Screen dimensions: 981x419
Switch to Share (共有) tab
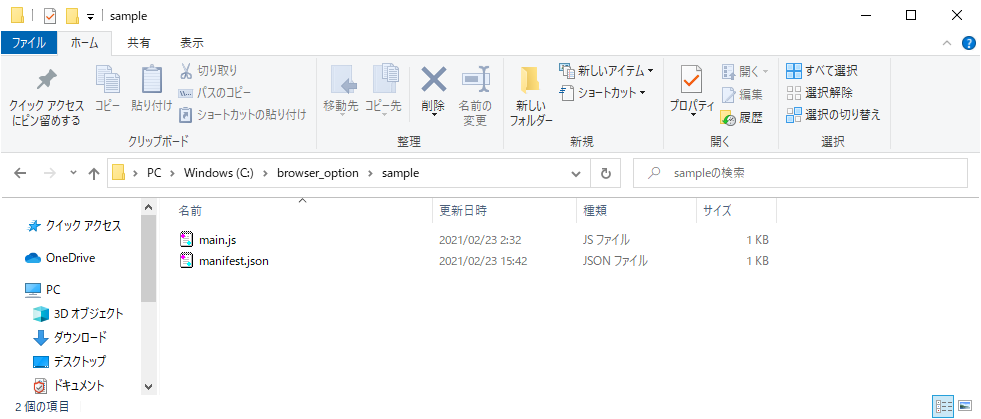point(139,43)
